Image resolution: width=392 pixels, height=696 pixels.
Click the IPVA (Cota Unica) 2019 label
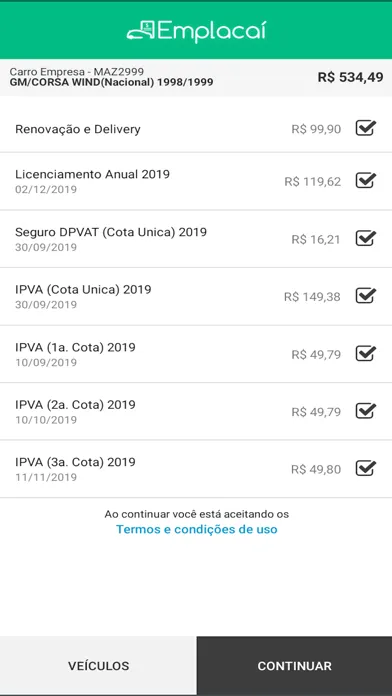pos(83,289)
